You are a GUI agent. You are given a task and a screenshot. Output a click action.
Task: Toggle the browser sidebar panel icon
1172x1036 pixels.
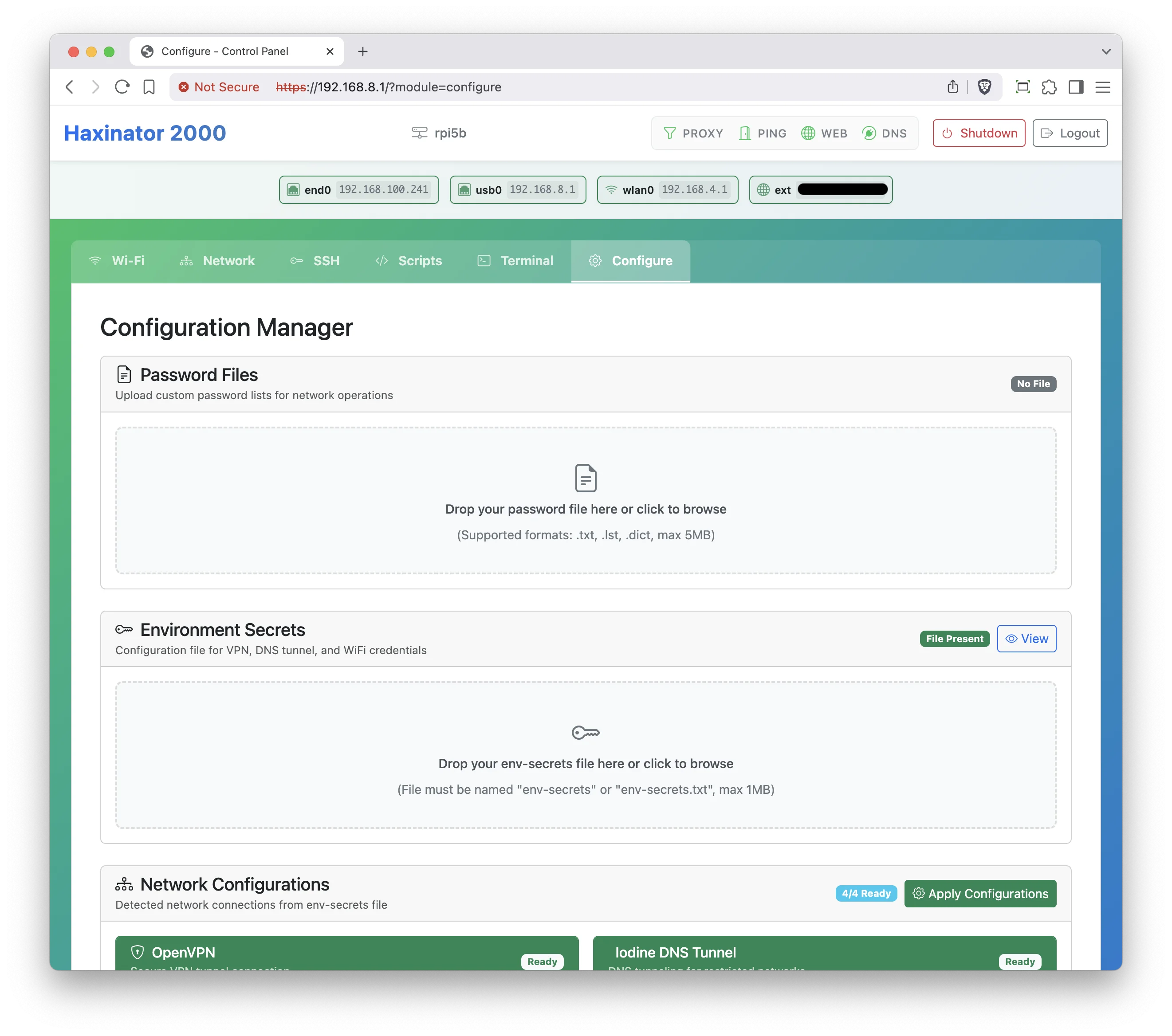point(1076,87)
